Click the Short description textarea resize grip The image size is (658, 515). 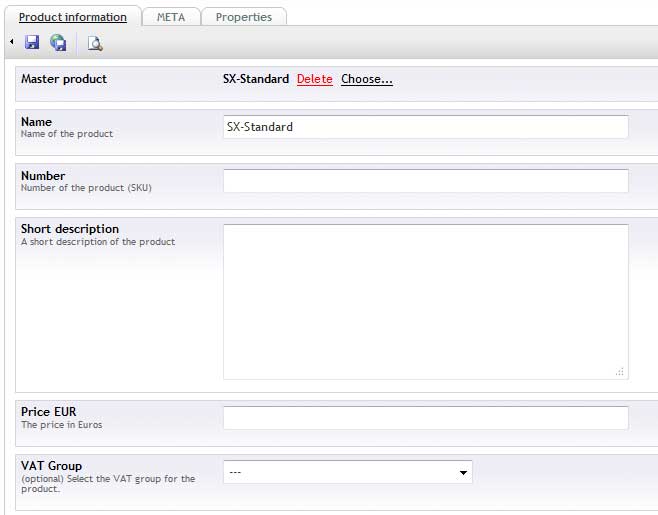[x=620, y=372]
